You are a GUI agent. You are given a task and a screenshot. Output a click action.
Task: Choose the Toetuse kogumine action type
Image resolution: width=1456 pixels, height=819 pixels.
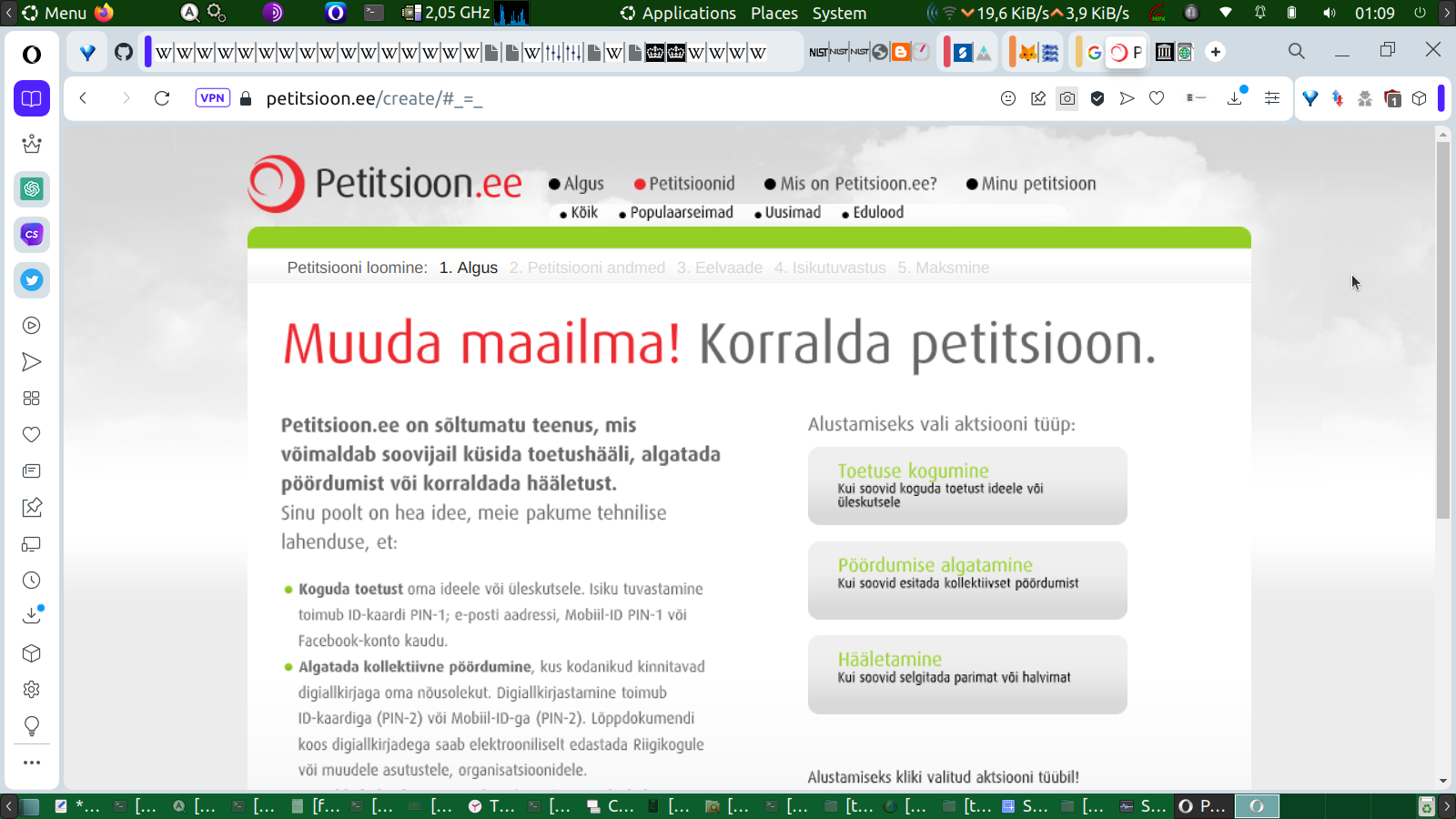coord(967,486)
